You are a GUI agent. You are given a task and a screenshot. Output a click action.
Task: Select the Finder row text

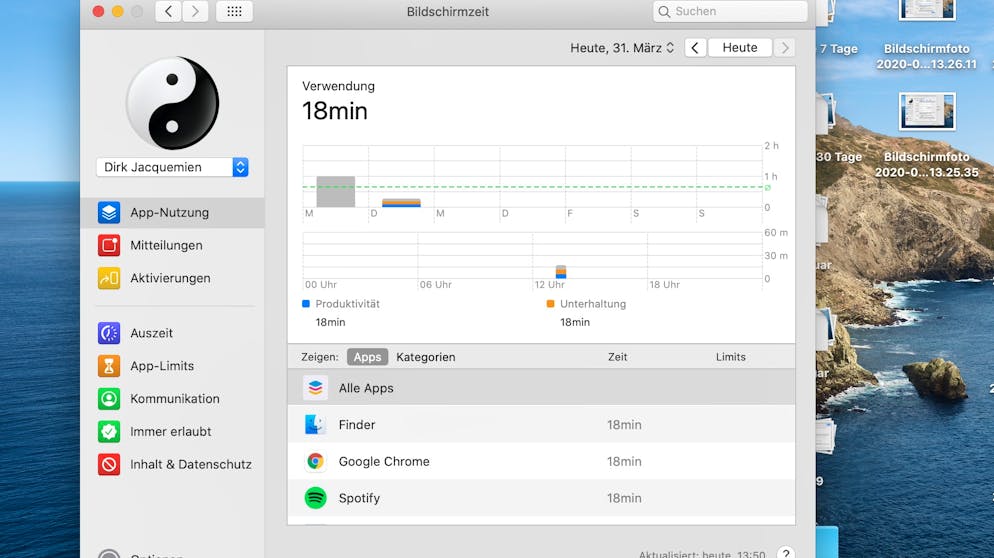pos(357,425)
